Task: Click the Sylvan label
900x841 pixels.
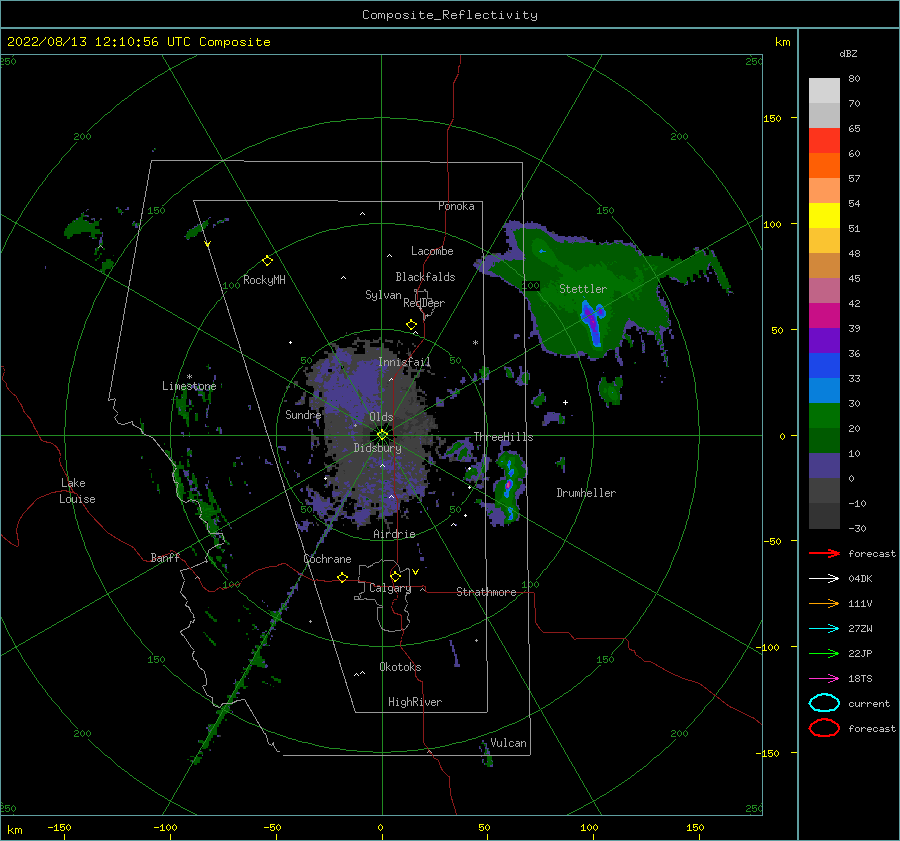Action: click(x=383, y=295)
